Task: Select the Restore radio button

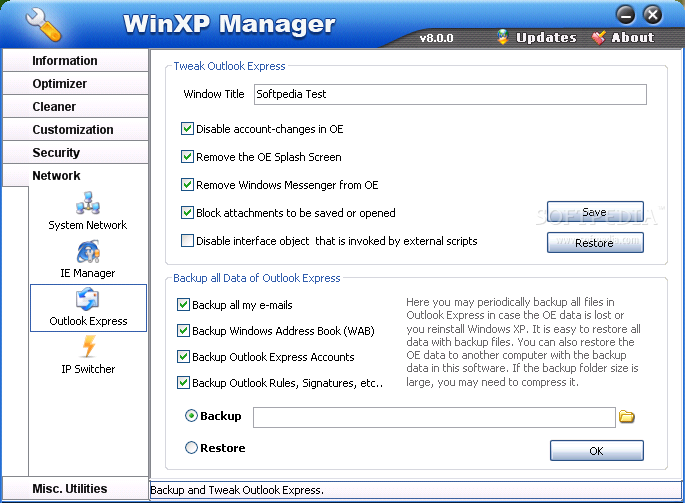Action: (x=191, y=447)
